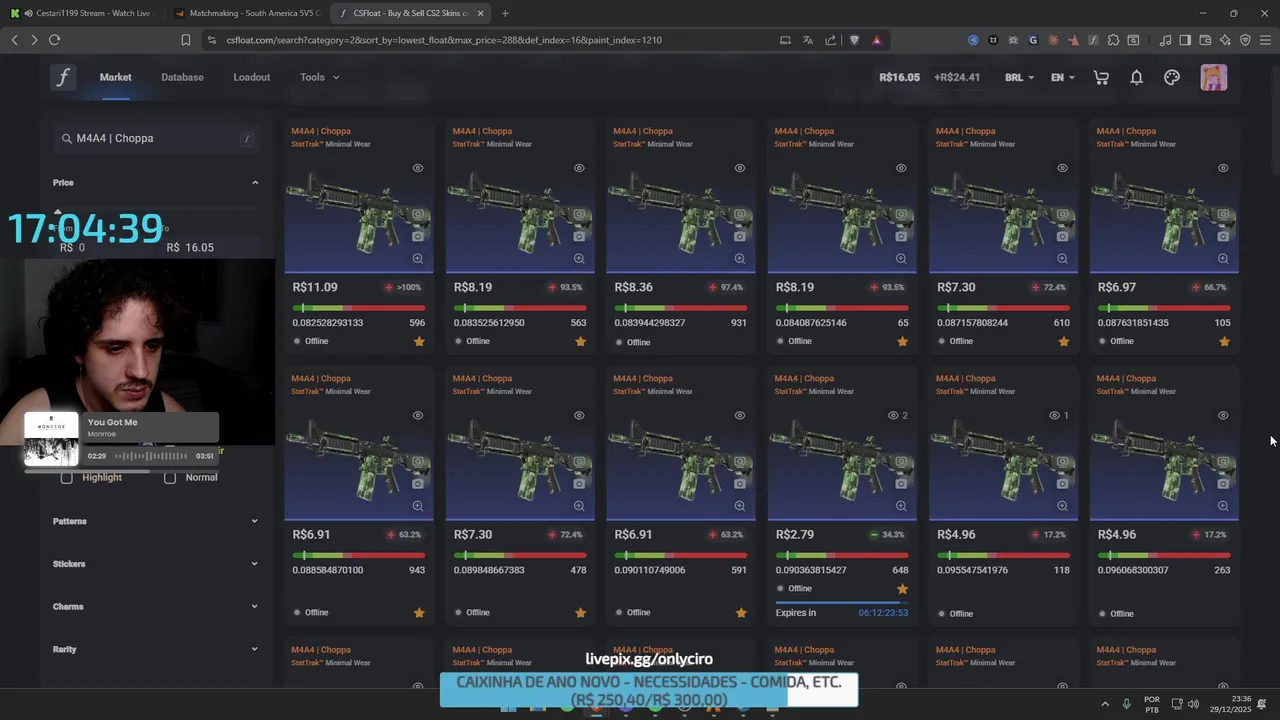
Task: Click the taskbar microphone icon
Action: (x=1127, y=703)
